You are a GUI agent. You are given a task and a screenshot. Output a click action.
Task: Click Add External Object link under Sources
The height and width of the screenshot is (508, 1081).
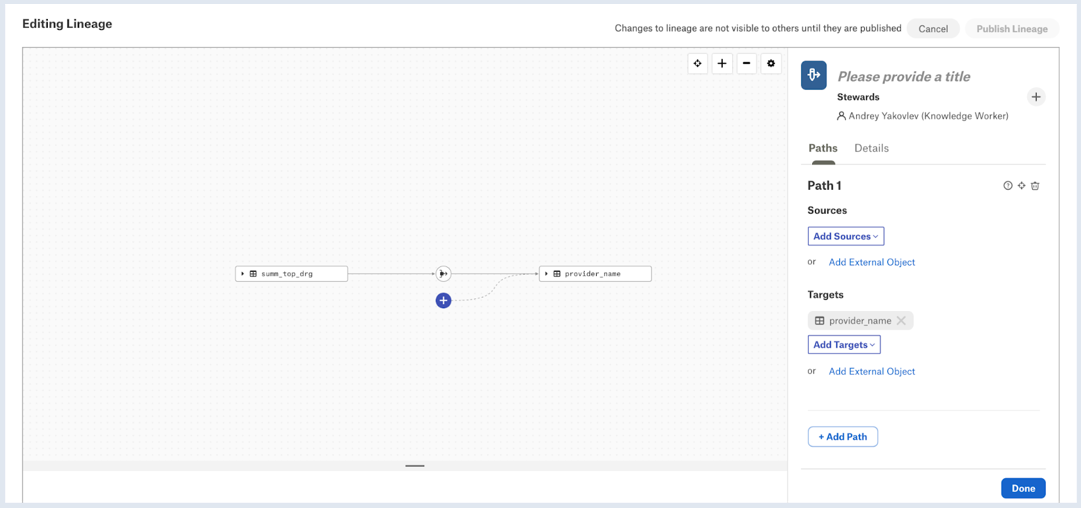click(872, 263)
